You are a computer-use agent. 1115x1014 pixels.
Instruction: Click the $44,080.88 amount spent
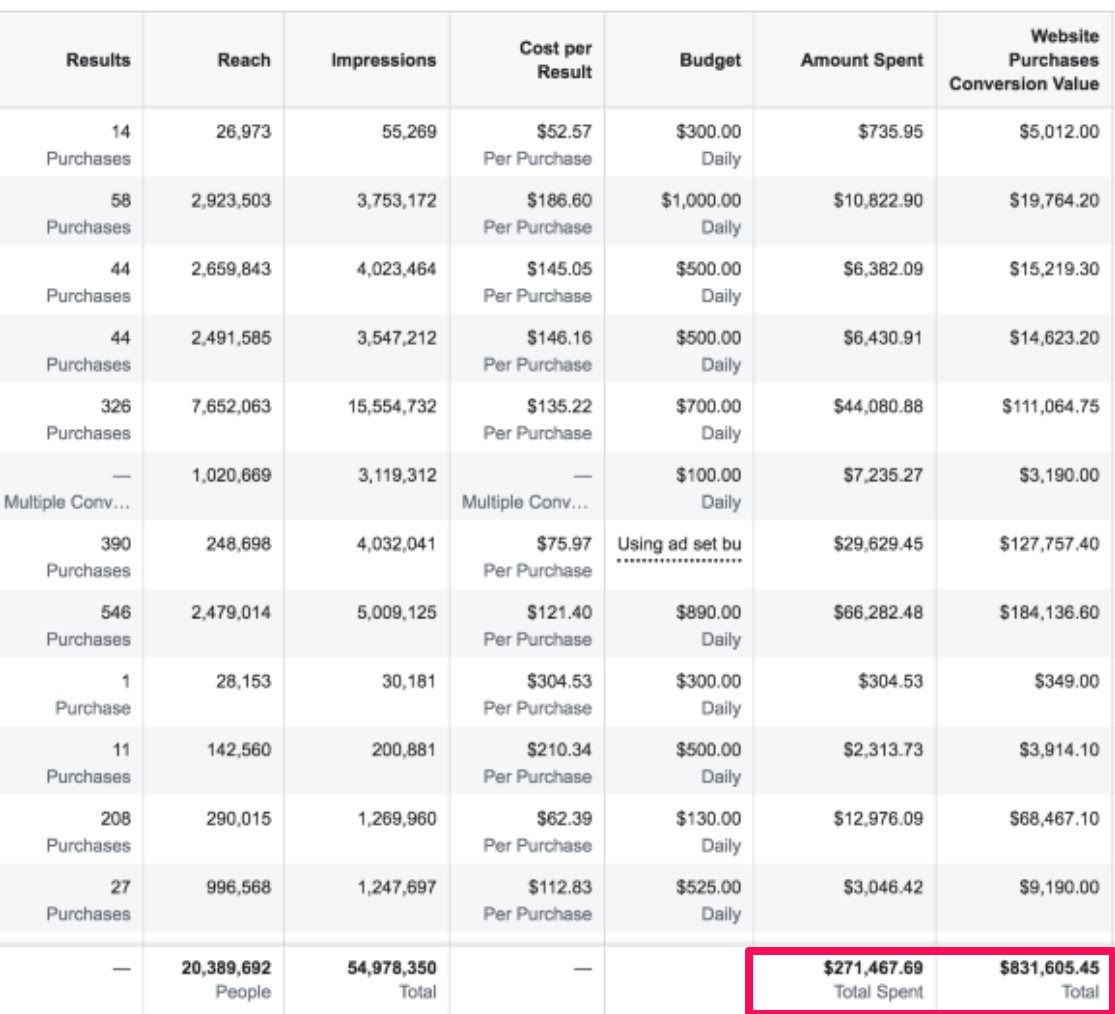click(878, 407)
